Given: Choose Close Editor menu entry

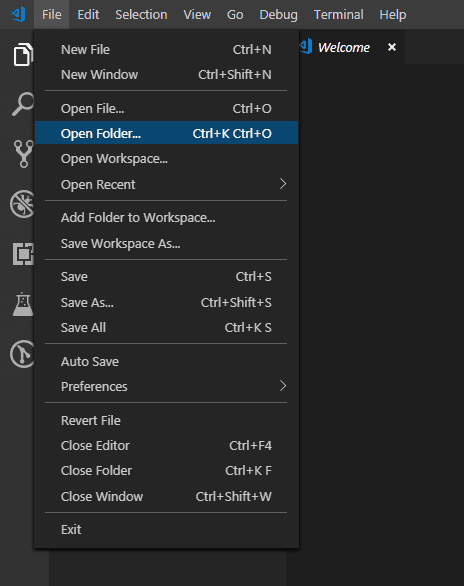Looking at the screenshot, I should tap(166, 445).
